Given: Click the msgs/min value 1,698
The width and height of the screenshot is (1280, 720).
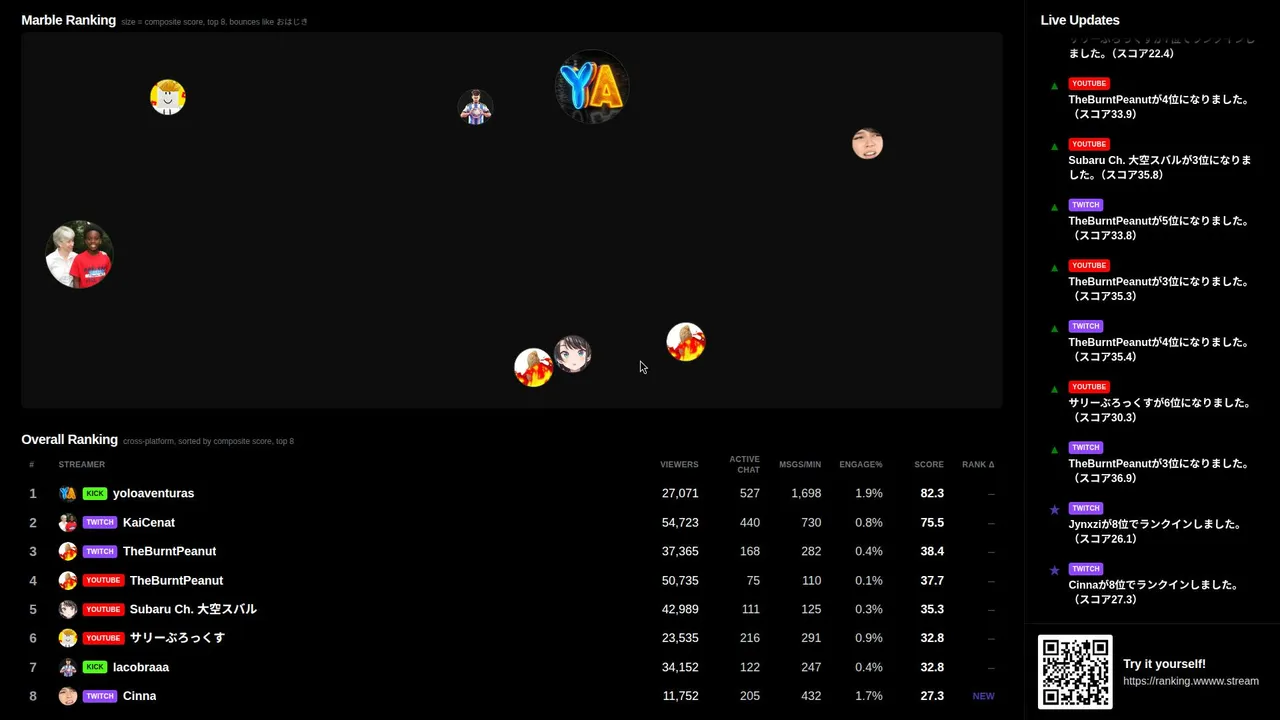Looking at the screenshot, I should click(806, 493).
